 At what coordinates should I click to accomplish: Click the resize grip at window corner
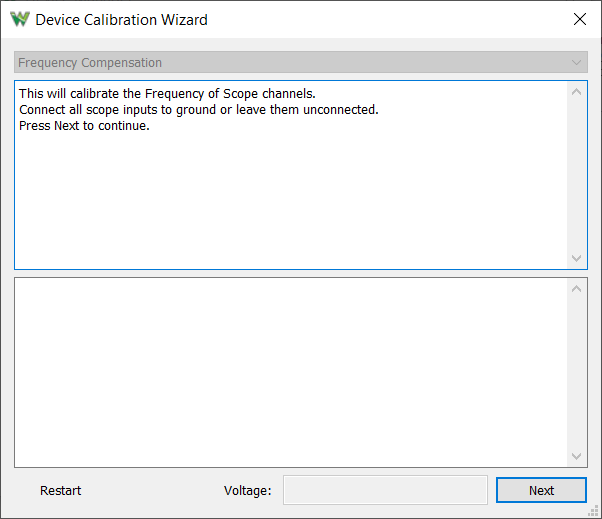click(593, 511)
